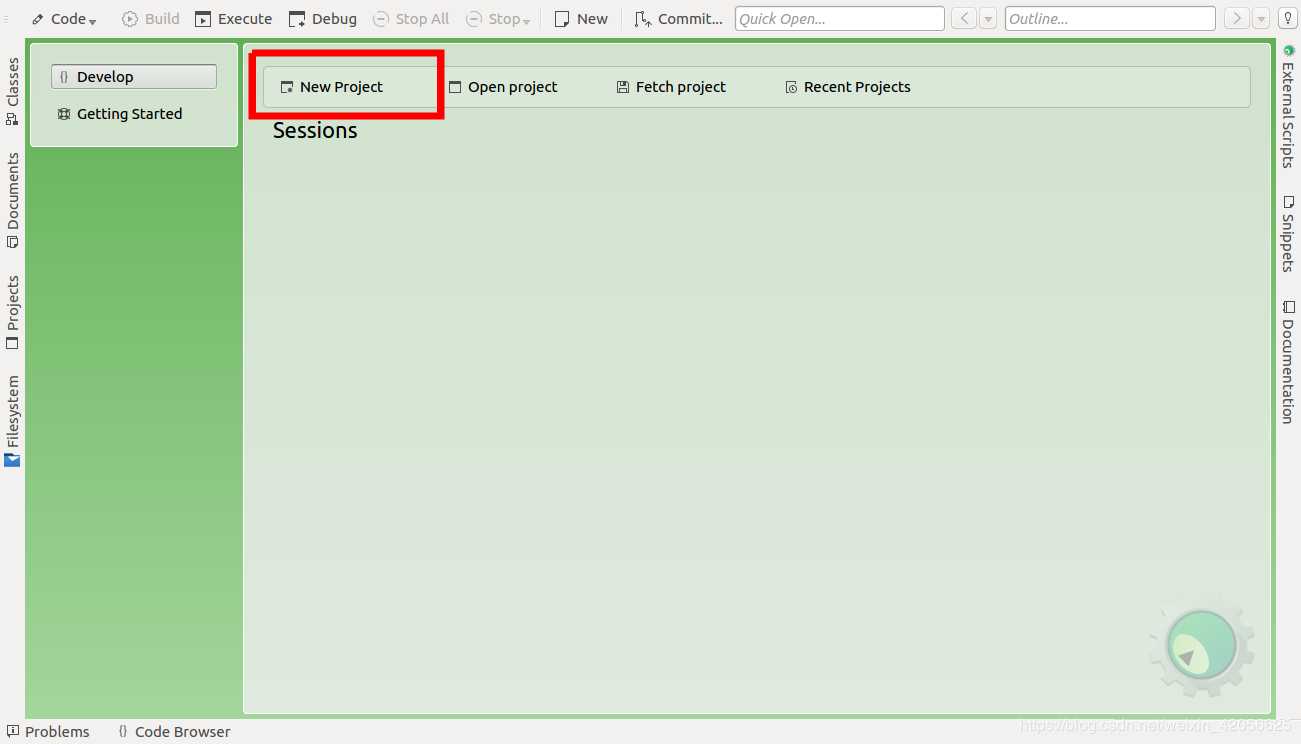The width and height of the screenshot is (1301, 744).
Task: Click the back navigation arrow
Action: tap(963, 19)
